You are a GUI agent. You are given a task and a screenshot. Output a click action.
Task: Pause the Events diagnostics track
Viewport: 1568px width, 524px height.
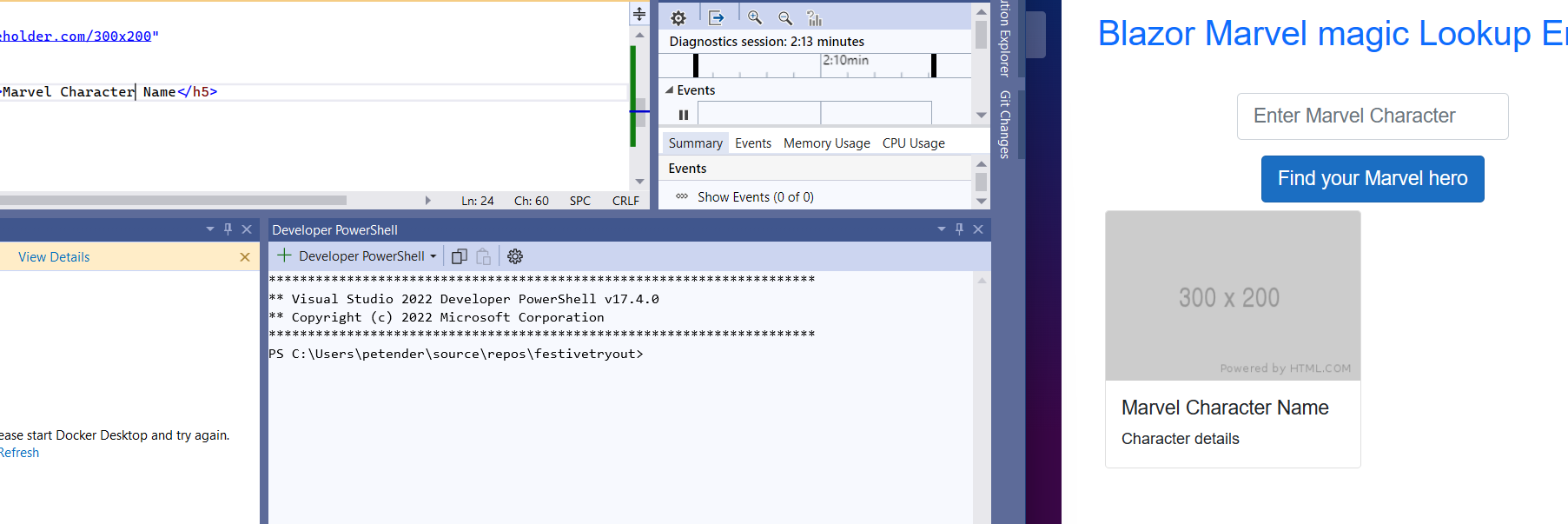tap(684, 115)
